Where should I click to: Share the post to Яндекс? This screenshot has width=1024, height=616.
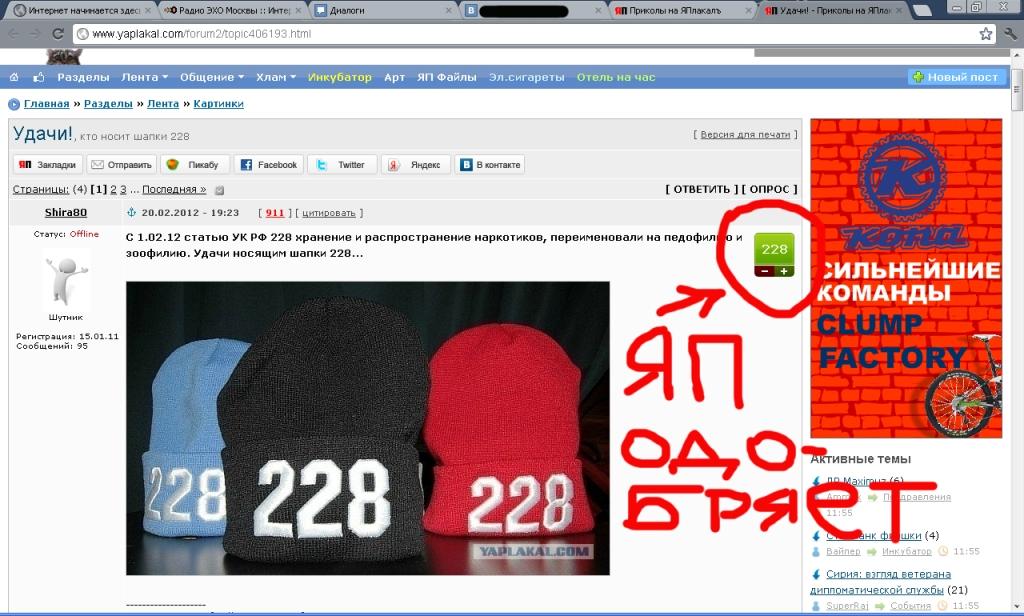click(x=415, y=165)
